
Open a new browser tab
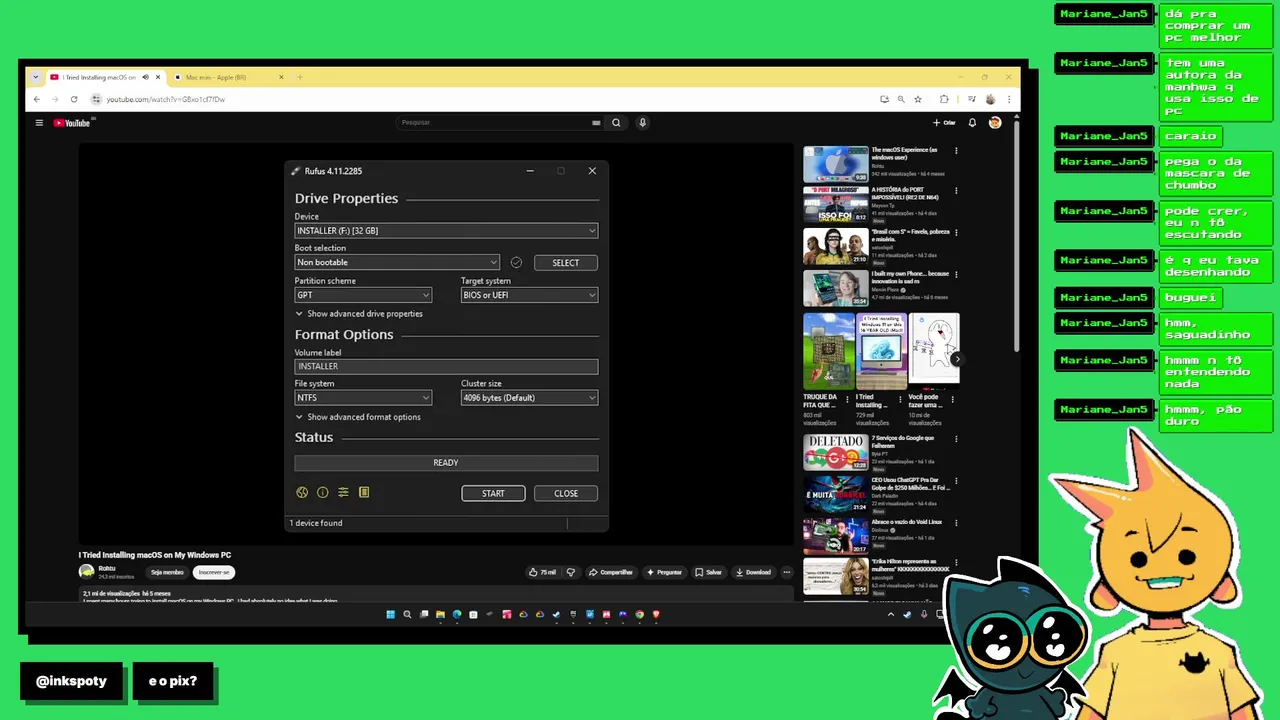(299, 77)
